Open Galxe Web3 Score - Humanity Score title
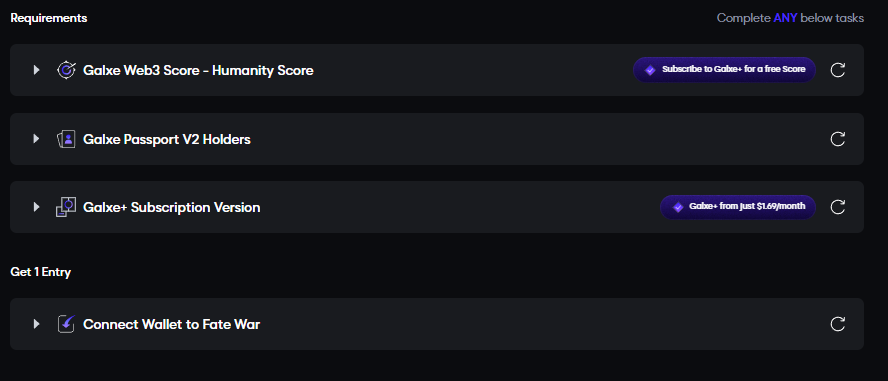 tap(198, 71)
